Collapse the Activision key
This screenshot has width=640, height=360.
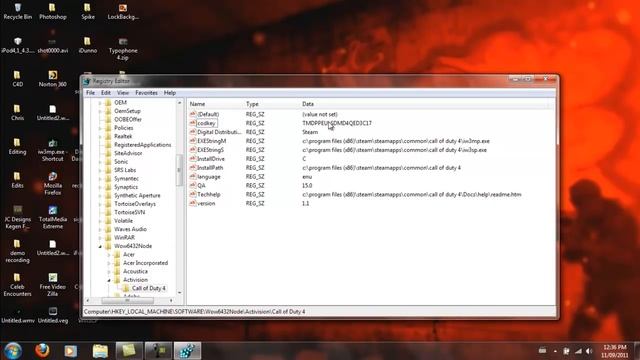point(109,280)
